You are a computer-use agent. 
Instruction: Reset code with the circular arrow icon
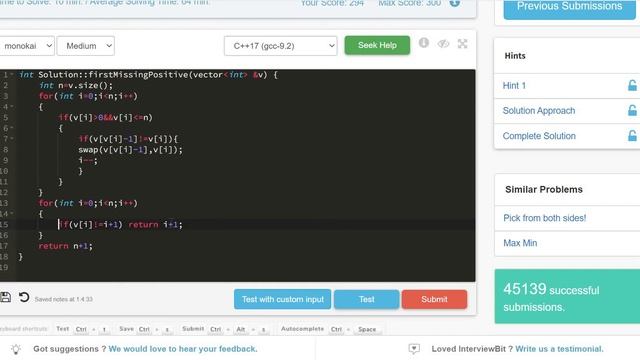(24, 297)
